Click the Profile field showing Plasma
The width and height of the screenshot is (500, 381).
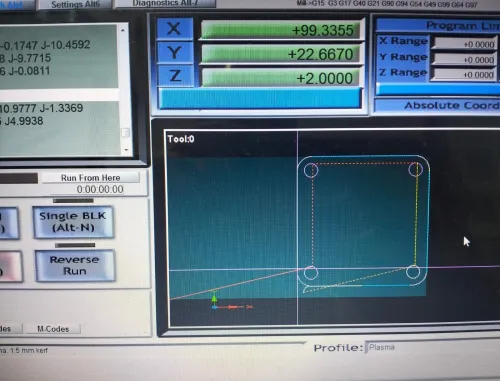(x=433, y=347)
